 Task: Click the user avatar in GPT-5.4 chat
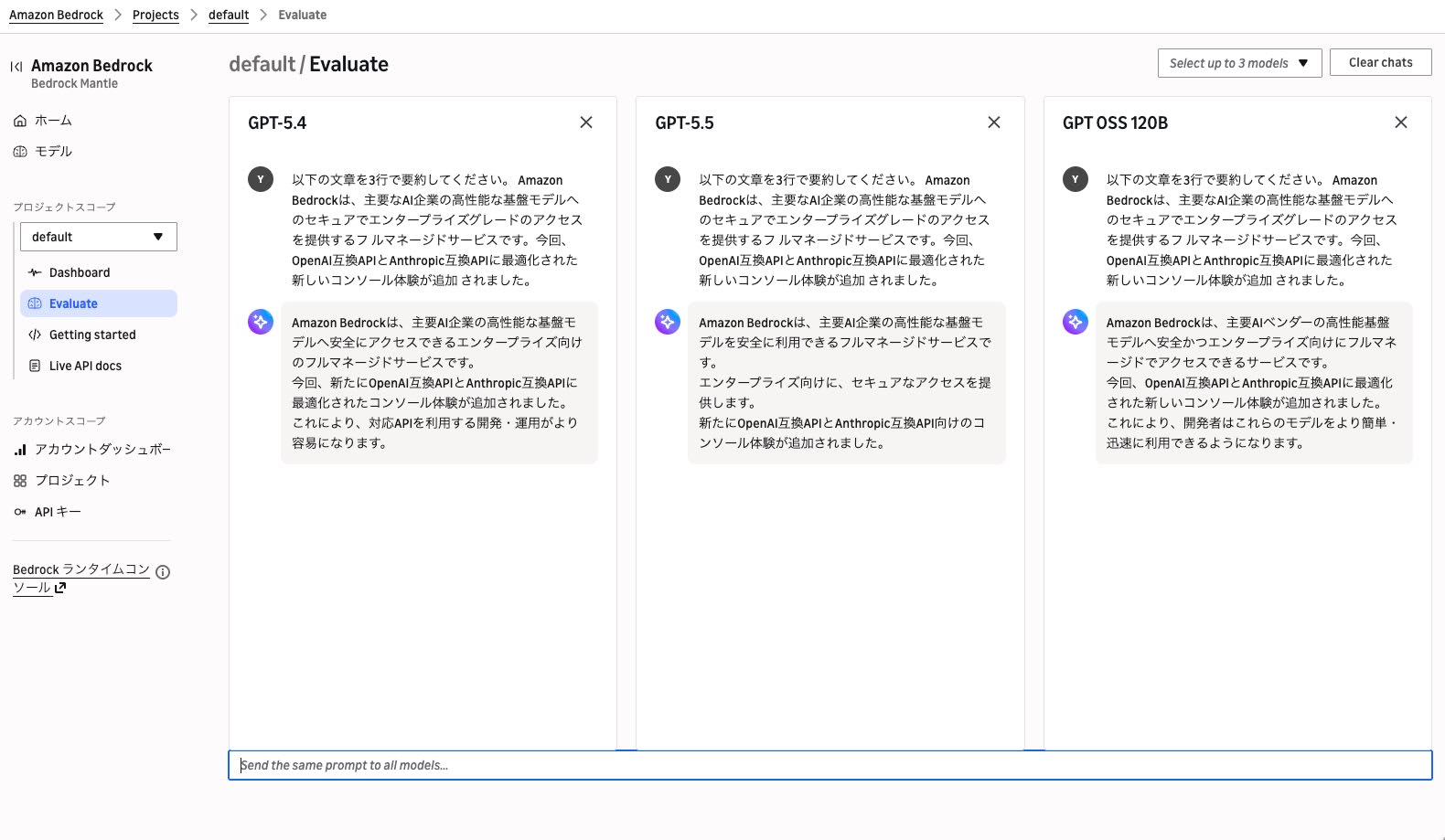tap(261, 179)
